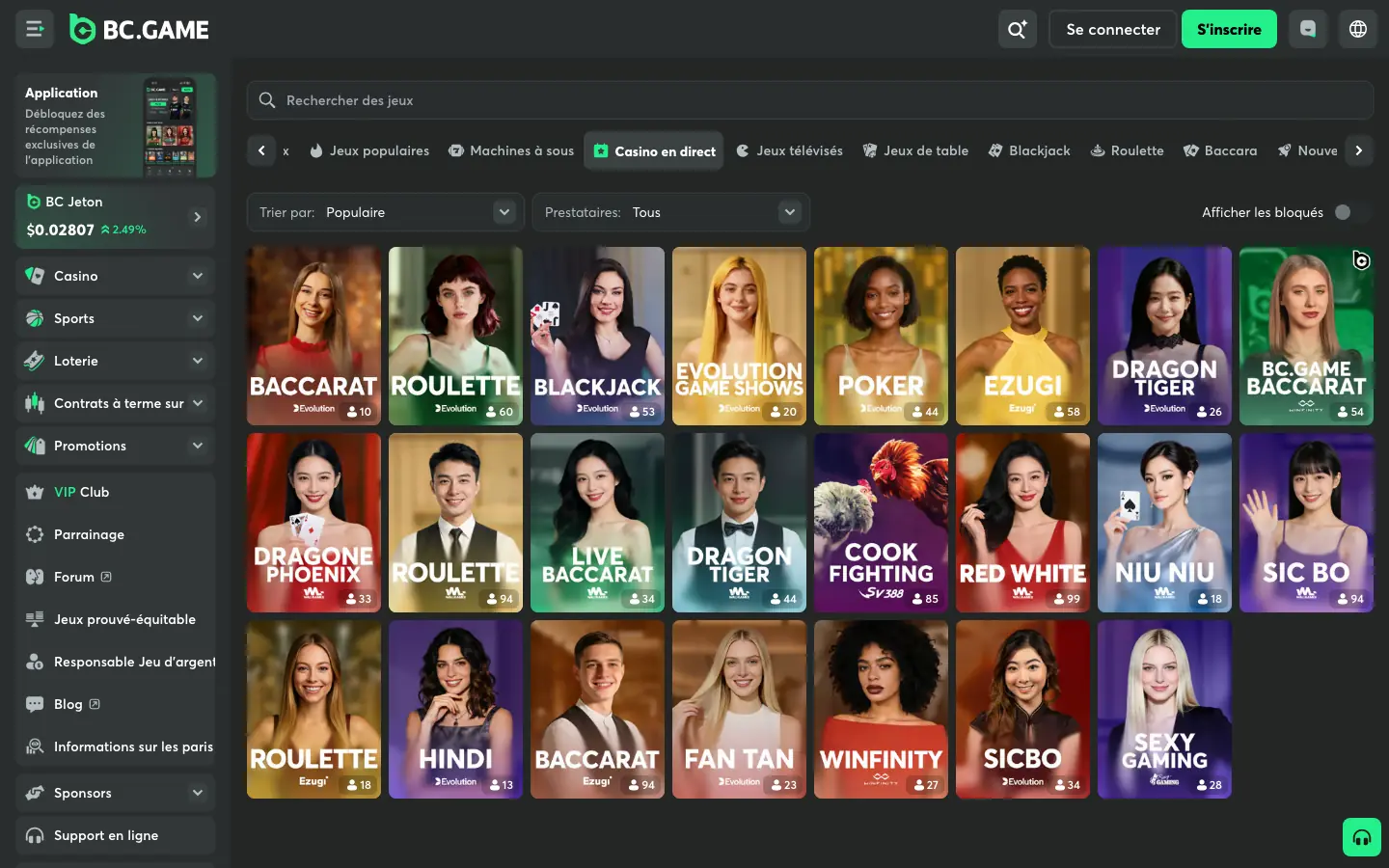
Task: Click the Forum icon in sidebar
Action: 35,577
